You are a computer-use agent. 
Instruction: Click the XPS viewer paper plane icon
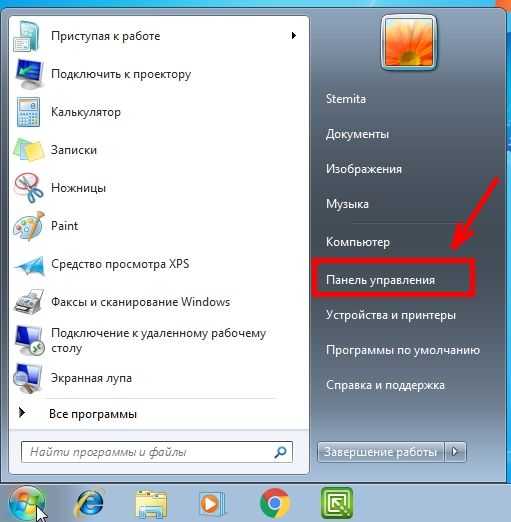coord(29,265)
